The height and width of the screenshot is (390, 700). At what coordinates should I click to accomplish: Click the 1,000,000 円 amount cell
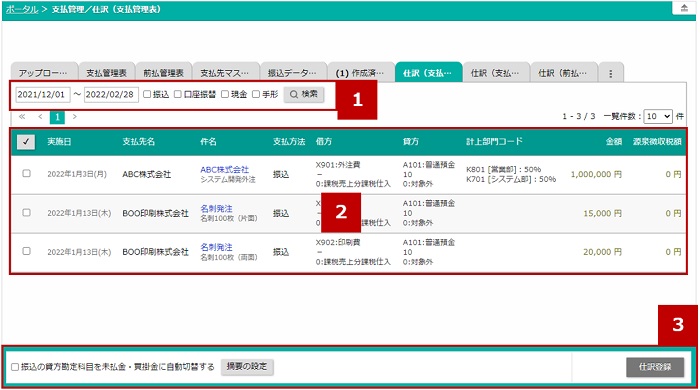596,174
